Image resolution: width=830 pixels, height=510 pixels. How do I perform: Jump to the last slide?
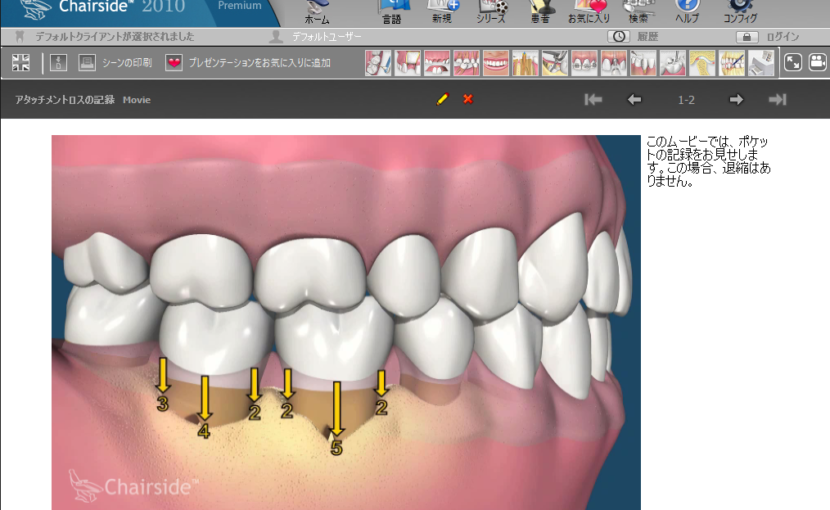click(x=777, y=99)
